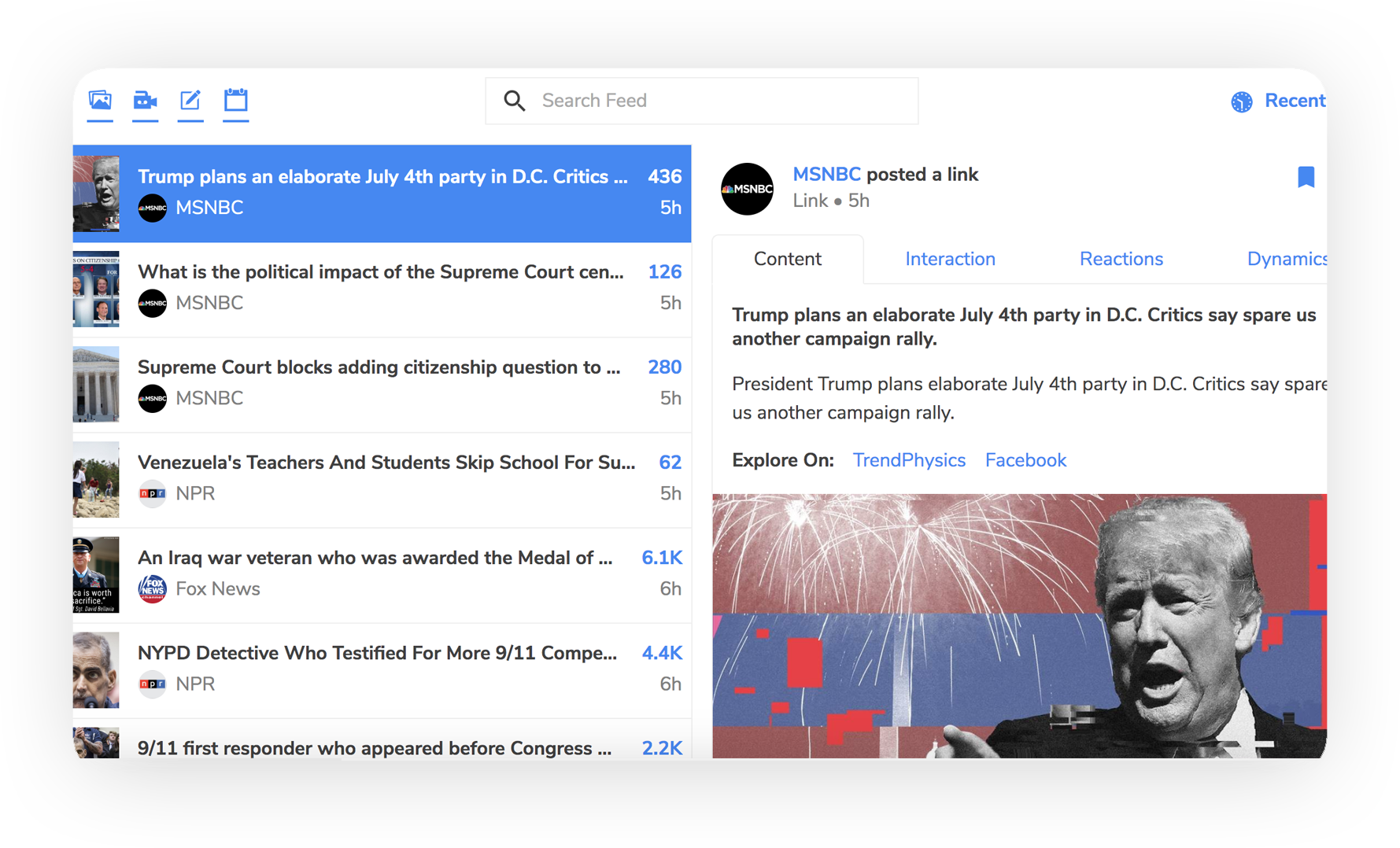Click the 2.2K interaction count
Screen dimensions: 1400x848
pos(662,748)
